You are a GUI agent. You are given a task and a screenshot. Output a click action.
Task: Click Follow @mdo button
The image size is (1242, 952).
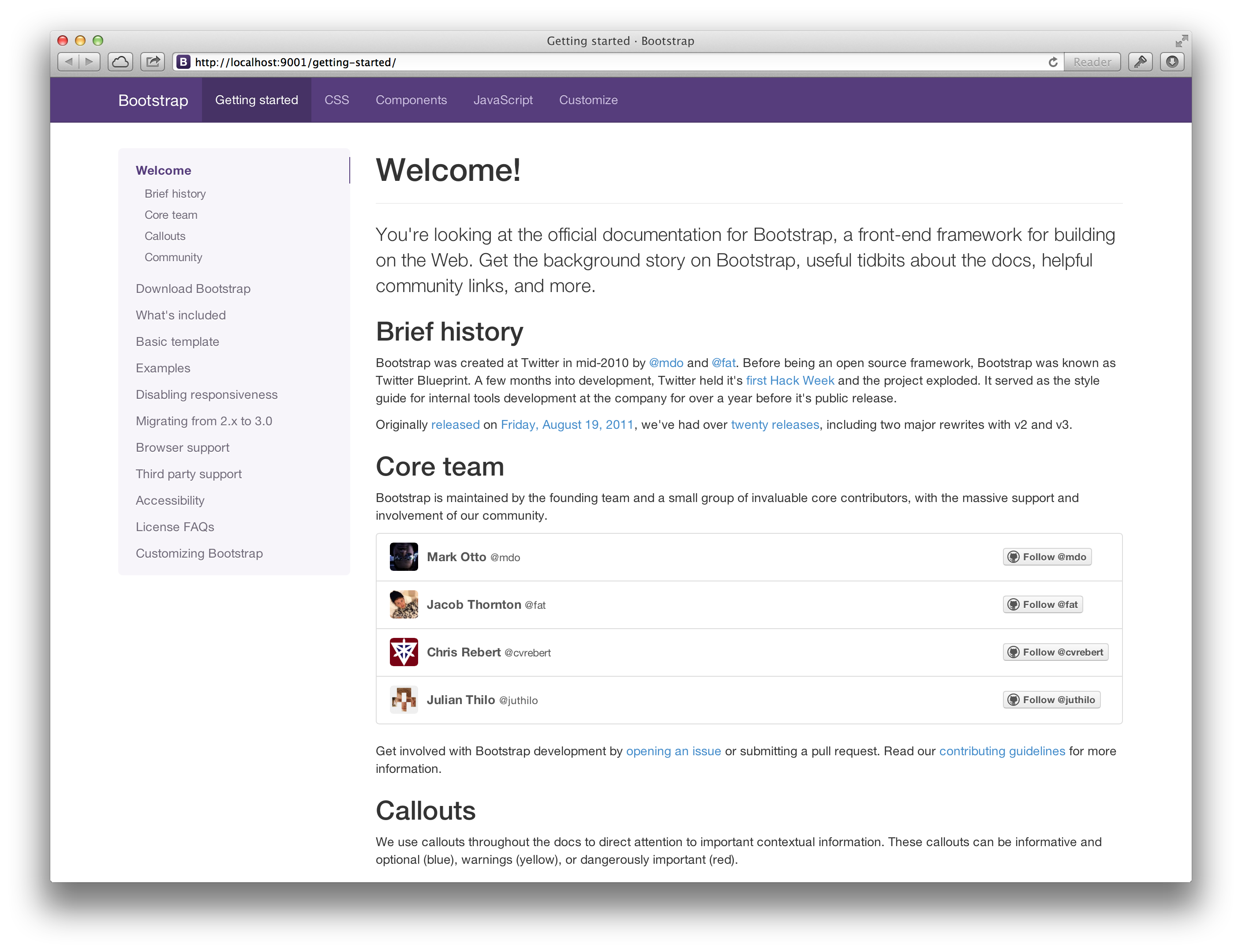point(1048,557)
